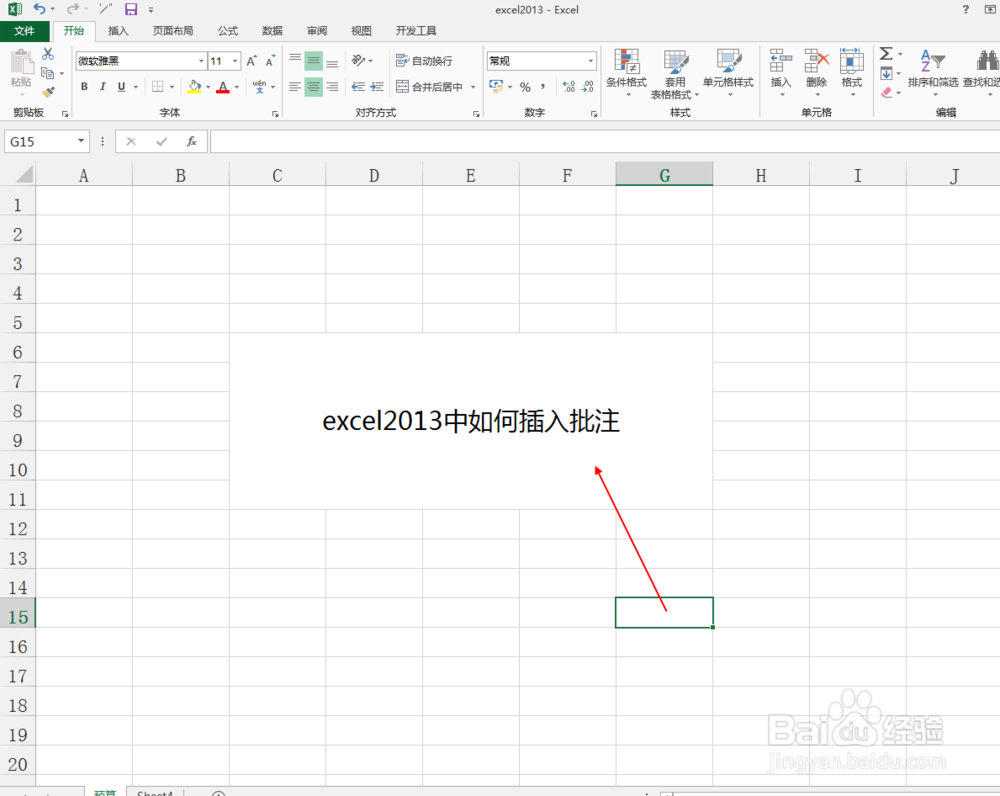Click Sort & Filter (排序和筛选) button
This screenshot has width=1000, height=796.
tap(933, 71)
